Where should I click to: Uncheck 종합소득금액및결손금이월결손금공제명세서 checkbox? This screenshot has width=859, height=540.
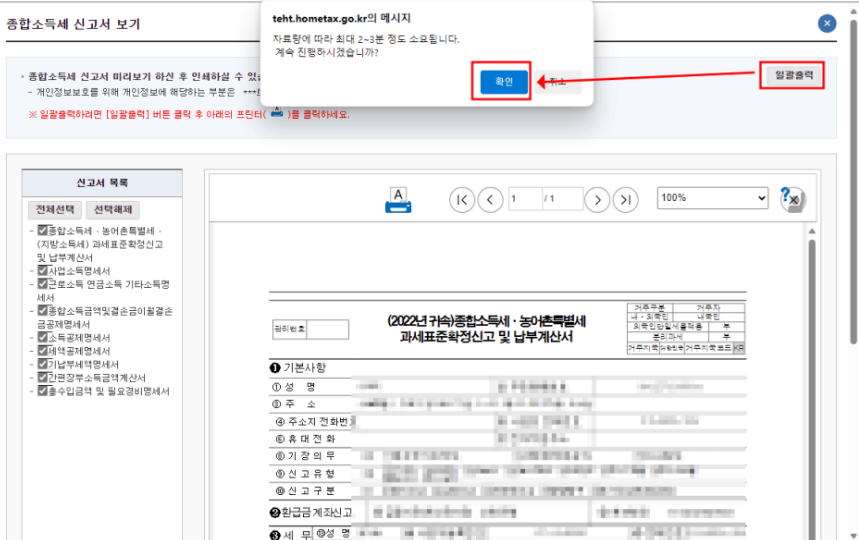pyautogui.click(x=43, y=311)
